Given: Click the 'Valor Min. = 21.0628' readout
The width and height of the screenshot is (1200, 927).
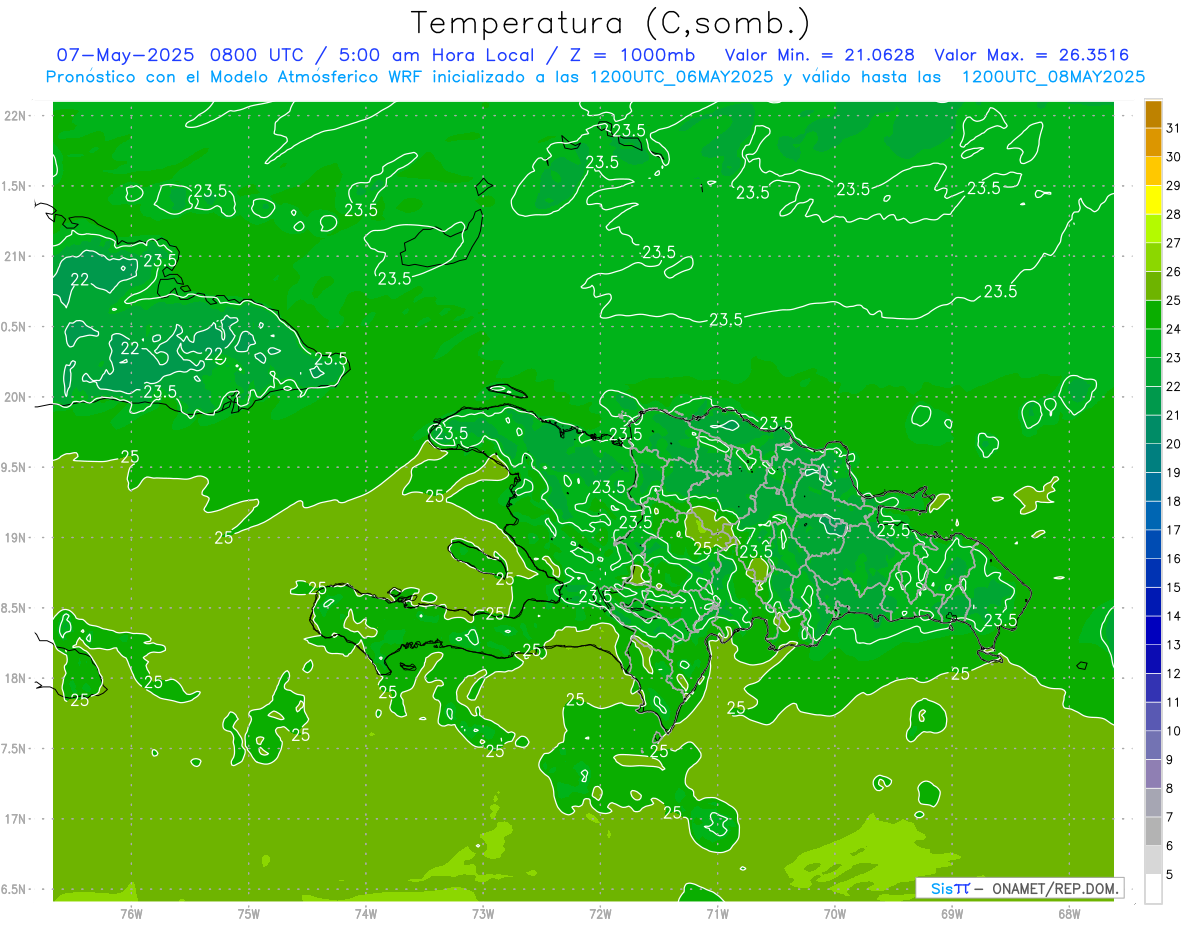Looking at the screenshot, I should [x=819, y=55].
